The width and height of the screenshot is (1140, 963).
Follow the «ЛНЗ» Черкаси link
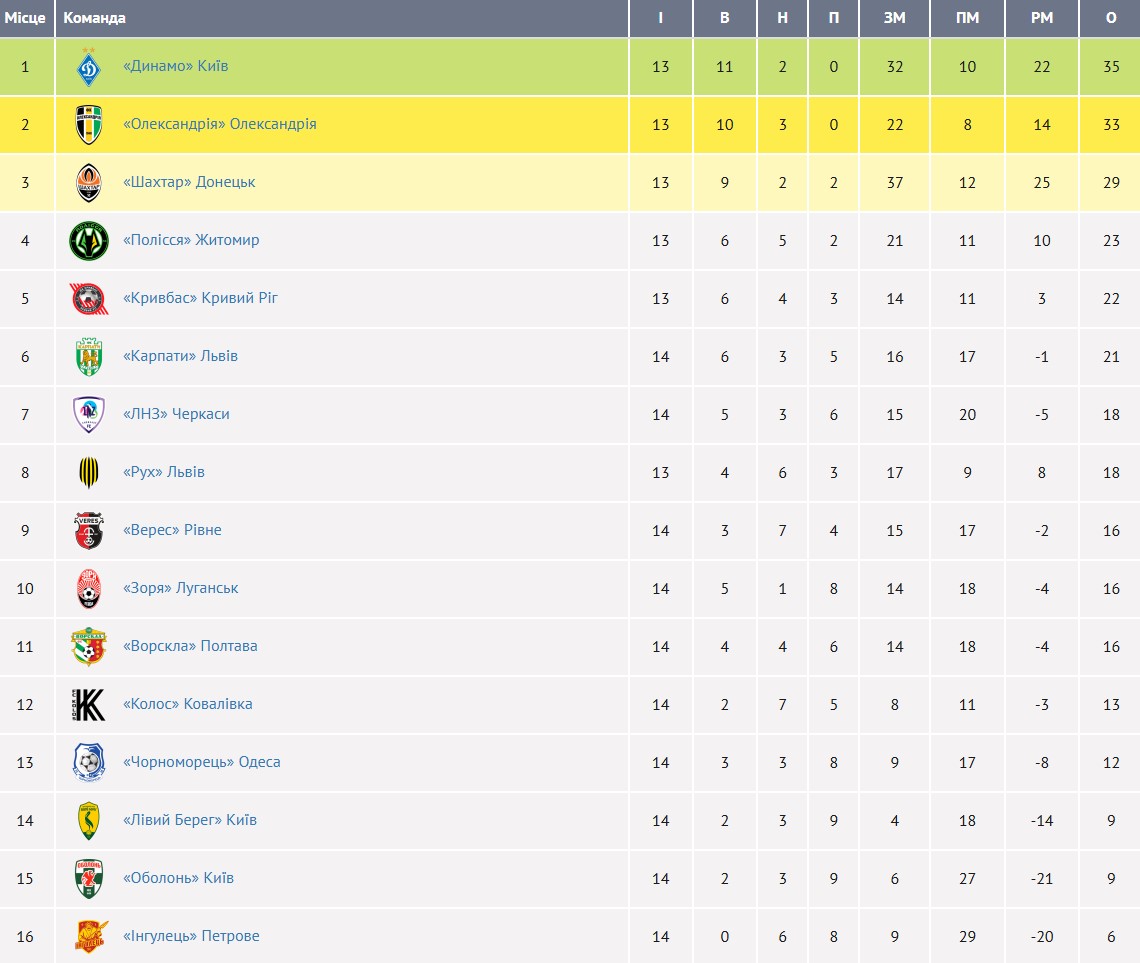pyautogui.click(x=176, y=414)
